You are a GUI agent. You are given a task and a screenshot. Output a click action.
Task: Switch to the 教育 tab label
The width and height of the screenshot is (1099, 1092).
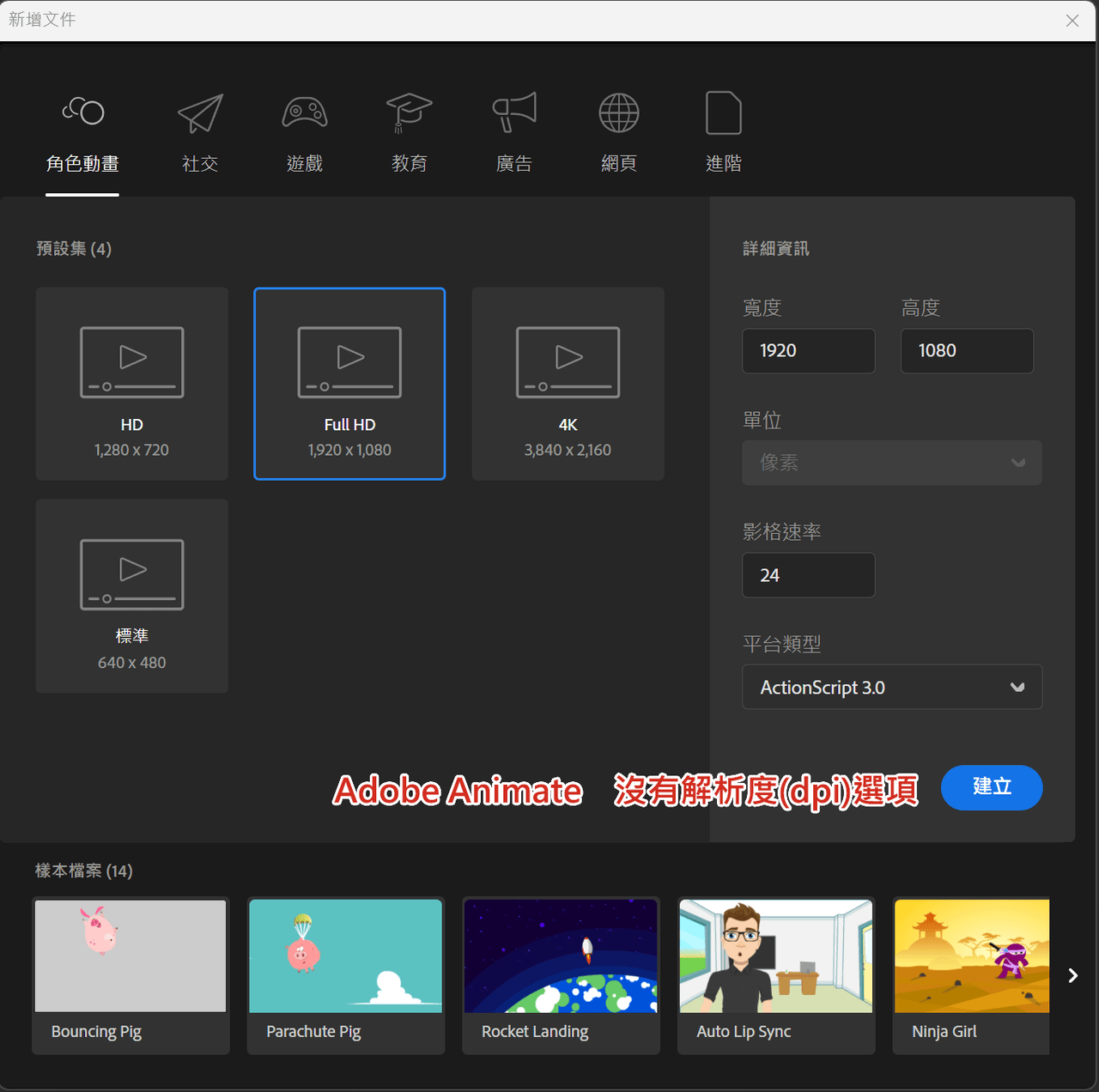[409, 163]
